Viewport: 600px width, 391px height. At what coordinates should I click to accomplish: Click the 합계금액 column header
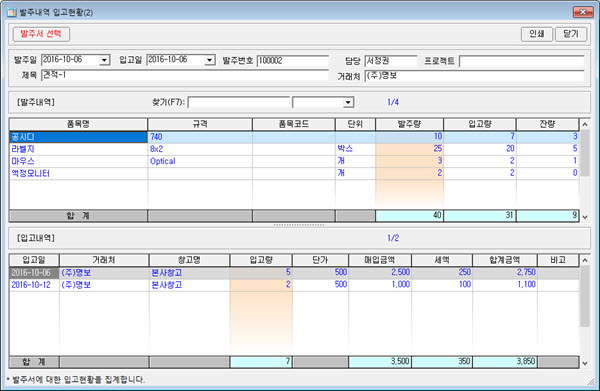tap(505, 260)
